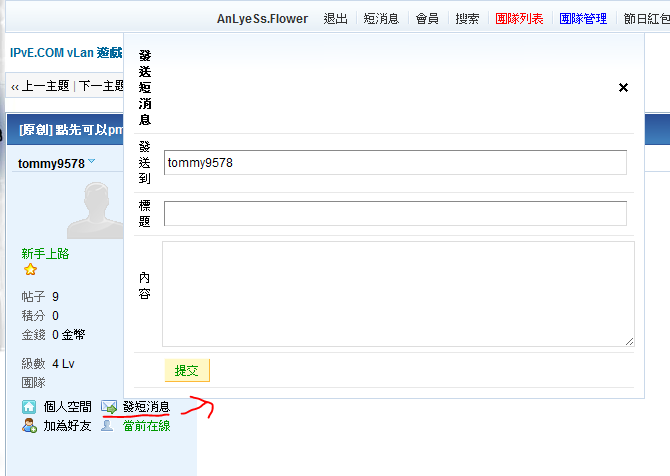Click the 個人空間 home icon
The image size is (670, 476).
29,407
